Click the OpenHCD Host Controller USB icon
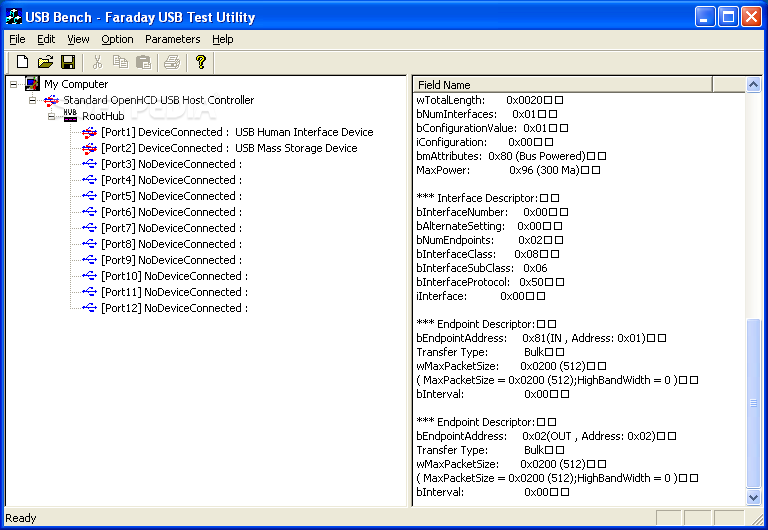This screenshot has height=530, width=768. [51, 100]
